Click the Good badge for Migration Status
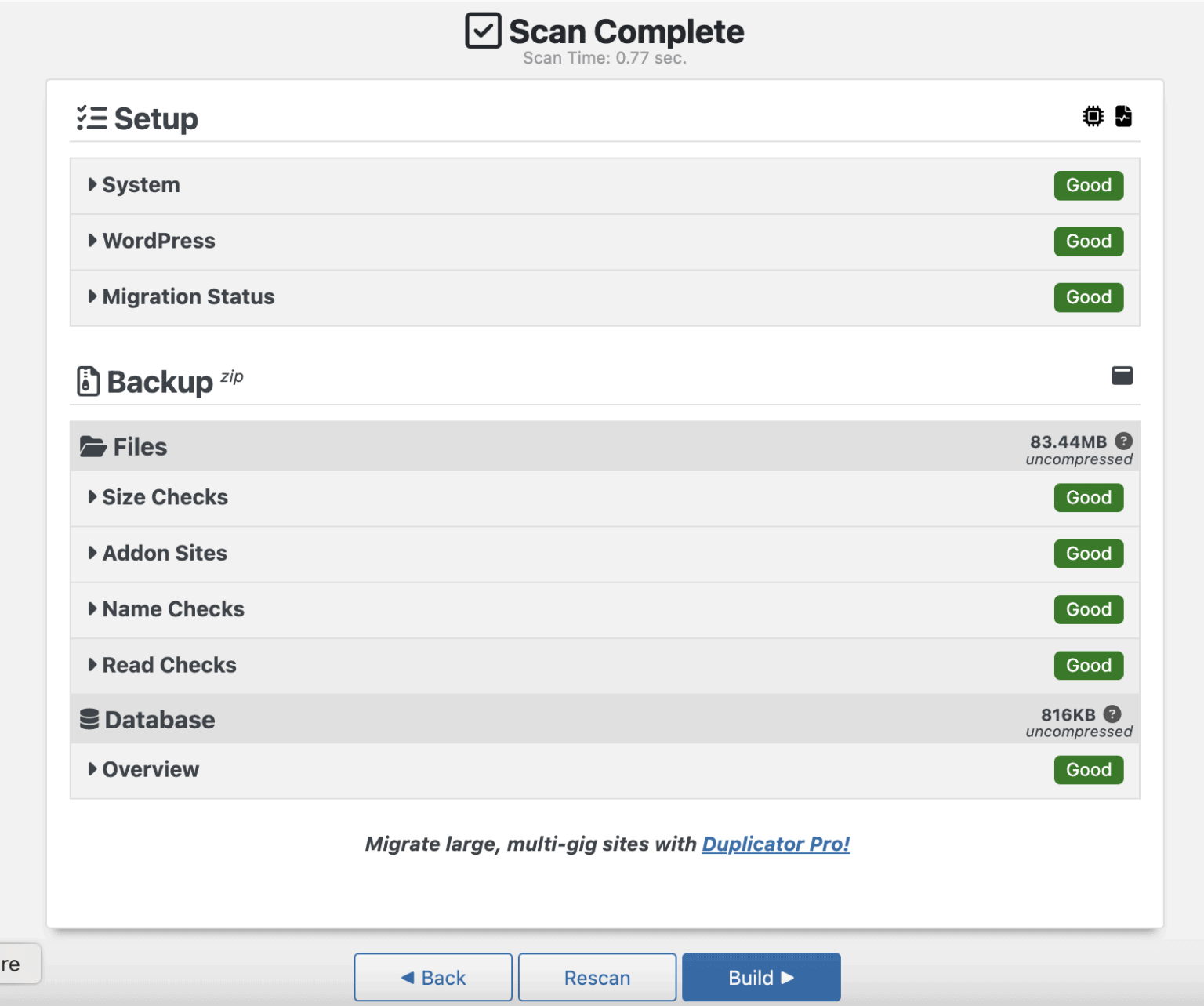The height and width of the screenshot is (1006, 1204). pyautogui.click(x=1089, y=297)
